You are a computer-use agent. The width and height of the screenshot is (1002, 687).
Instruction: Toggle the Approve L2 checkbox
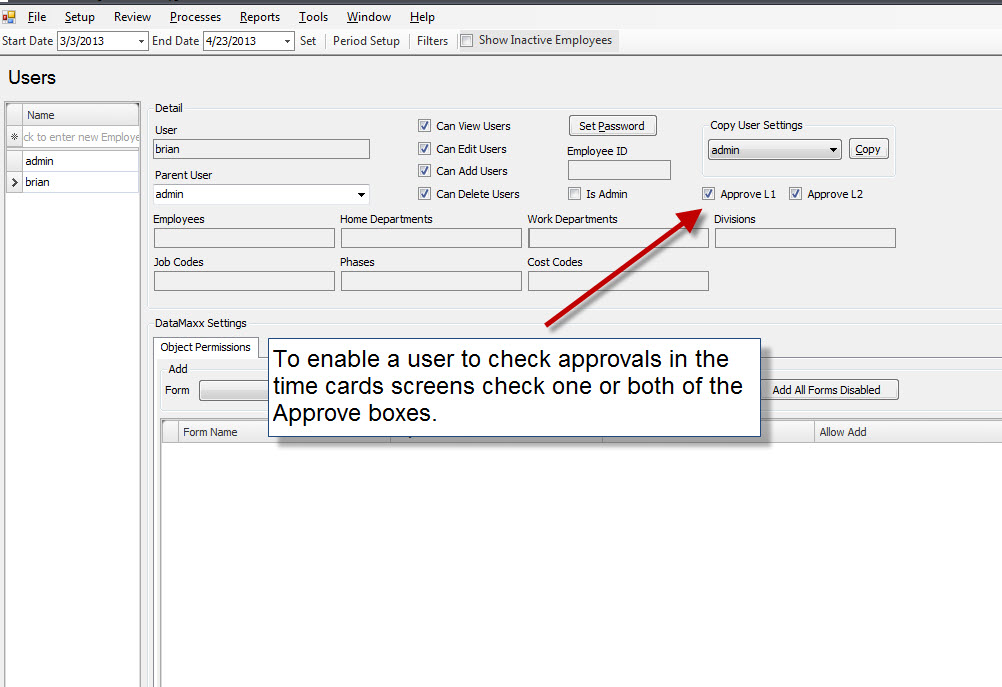pos(796,194)
